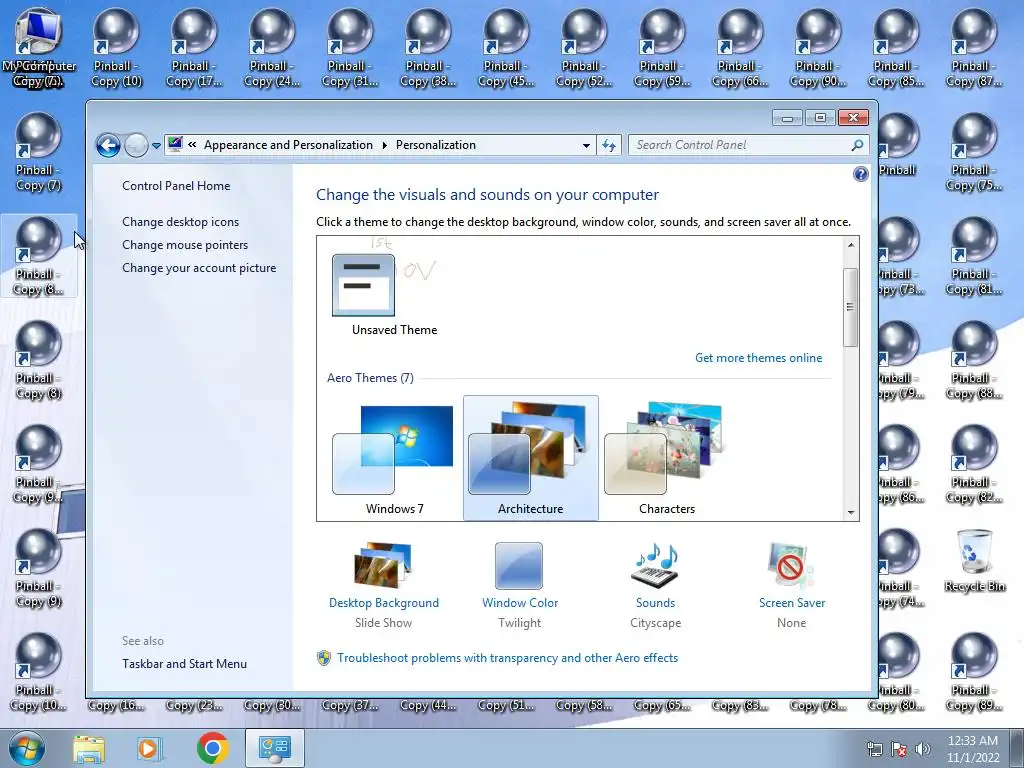
Task: Expand the breadcrumb chevron after Appearance and Personalization
Action: pyautogui.click(x=384, y=145)
